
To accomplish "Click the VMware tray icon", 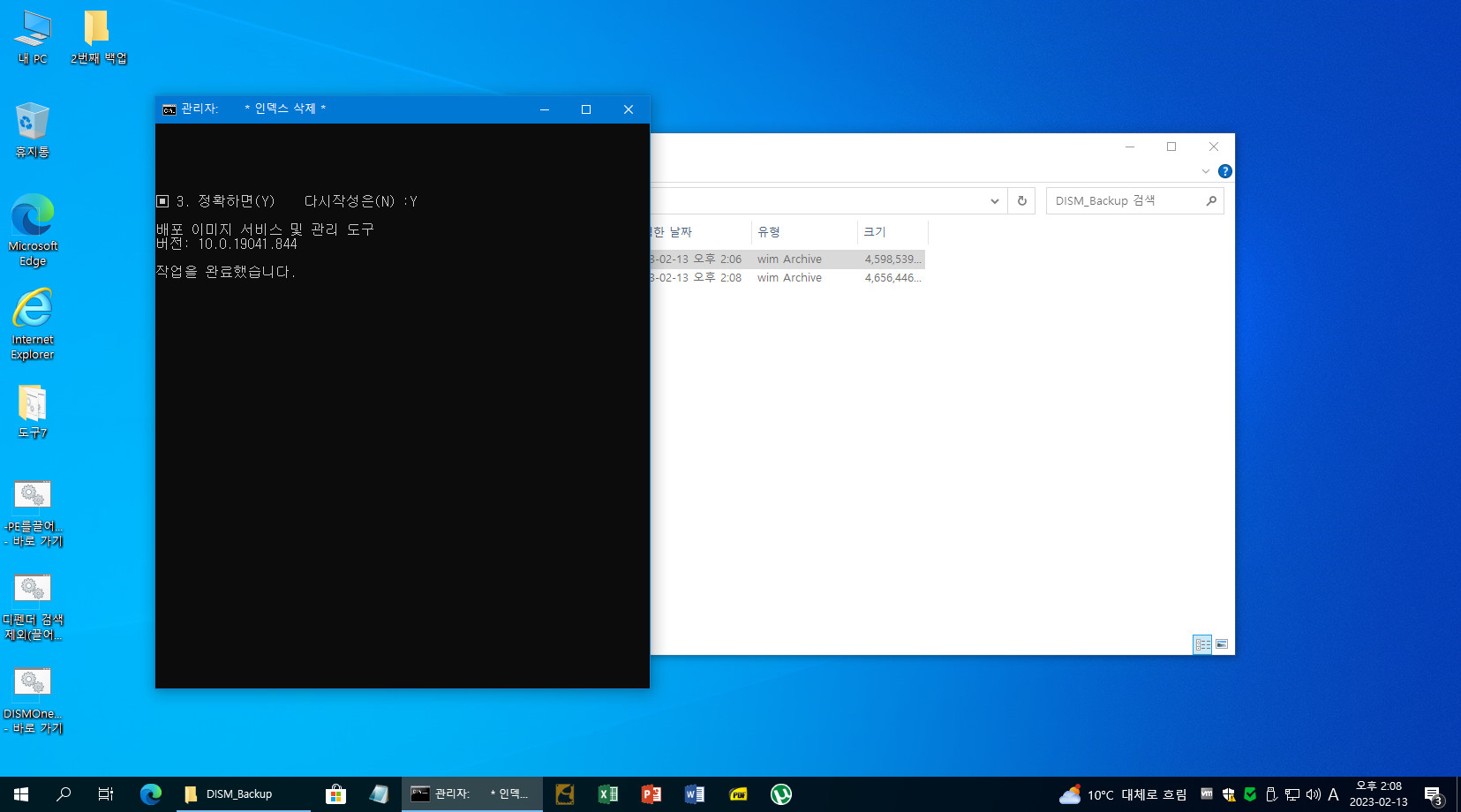I will tap(1207, 793).
